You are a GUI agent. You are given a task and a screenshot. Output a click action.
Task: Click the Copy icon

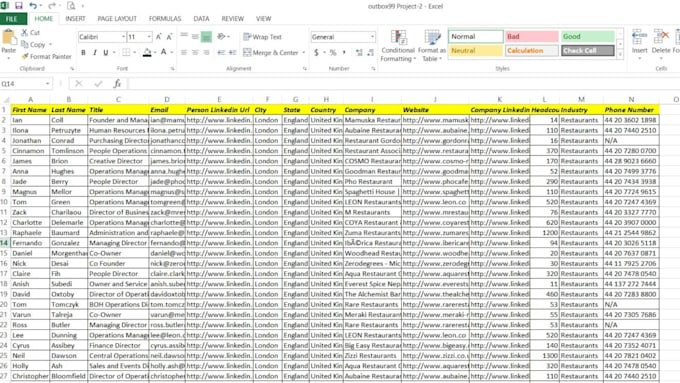[25, 44]
